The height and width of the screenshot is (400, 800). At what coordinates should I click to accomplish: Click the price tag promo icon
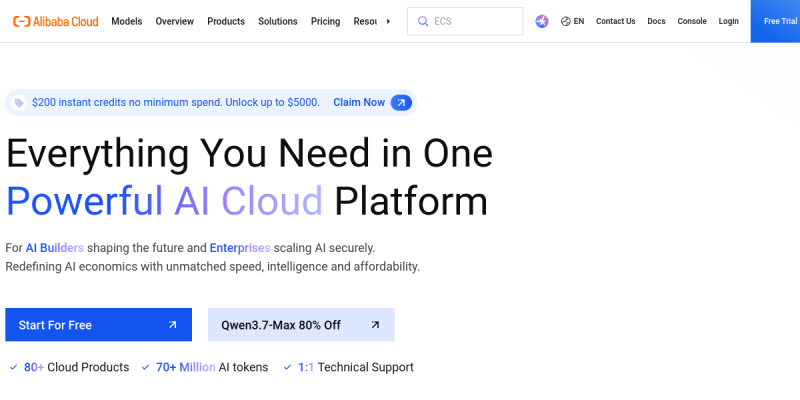coord(19,103)
